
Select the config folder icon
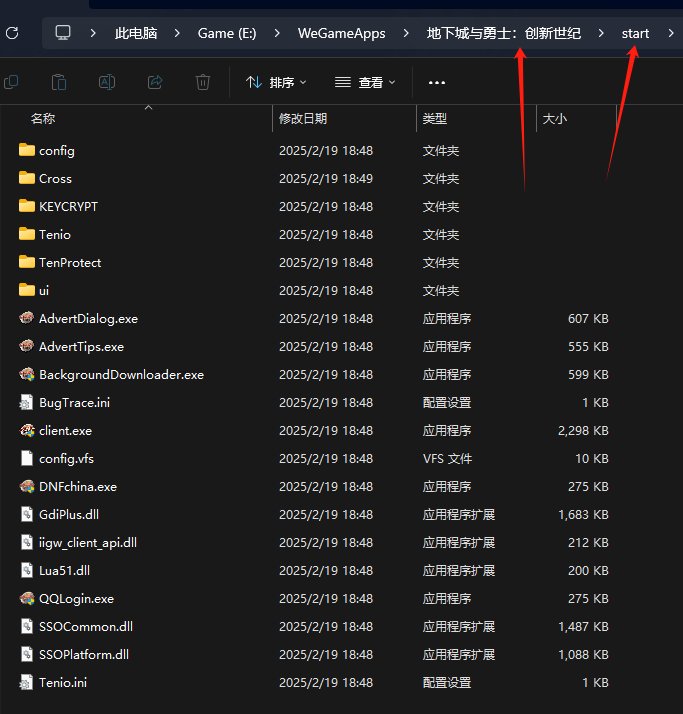click(27, 150)
